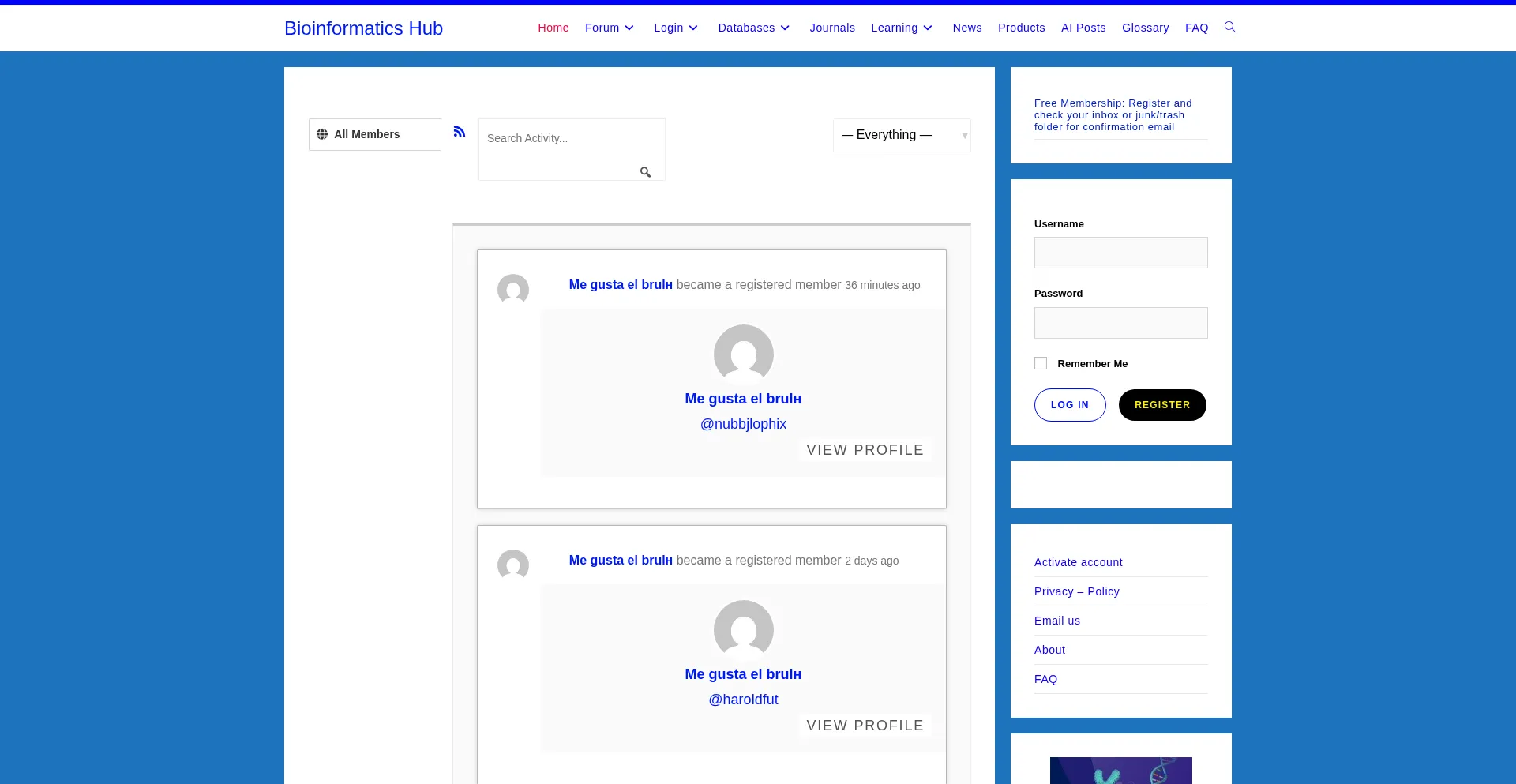This screenshot has width=1516, height=784.
Task: View profile of @haroldfut
Action: 865,726
